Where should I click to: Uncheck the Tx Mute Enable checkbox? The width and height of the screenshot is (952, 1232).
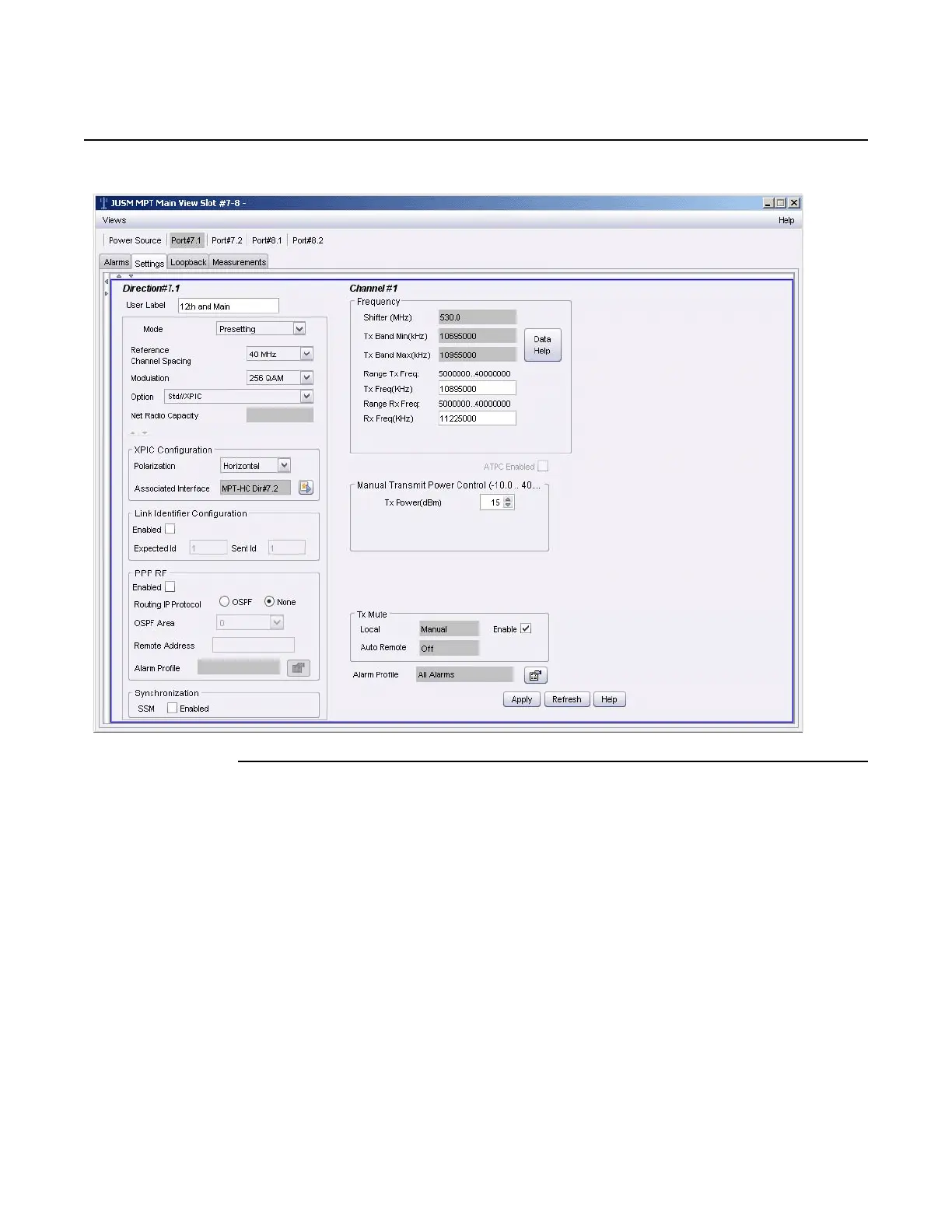pyautogui.click(x=526, y=628)
